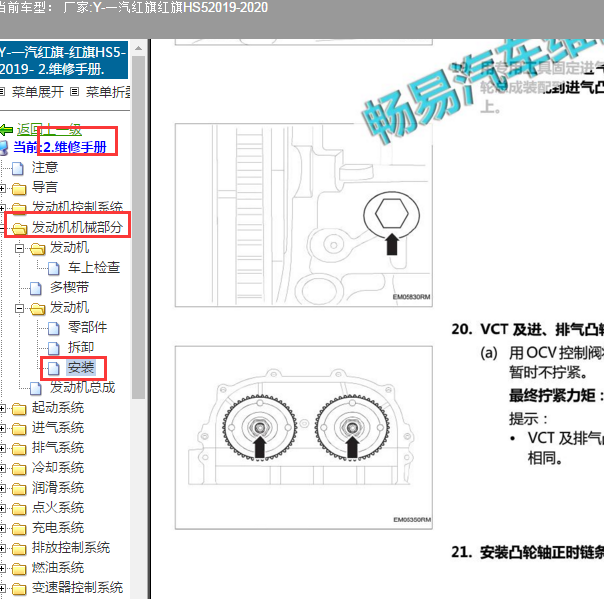The width and height of the screenshot is (604, 599).
Task: Click the folder icon beside 充电系统
Action: tap(19, 529)
